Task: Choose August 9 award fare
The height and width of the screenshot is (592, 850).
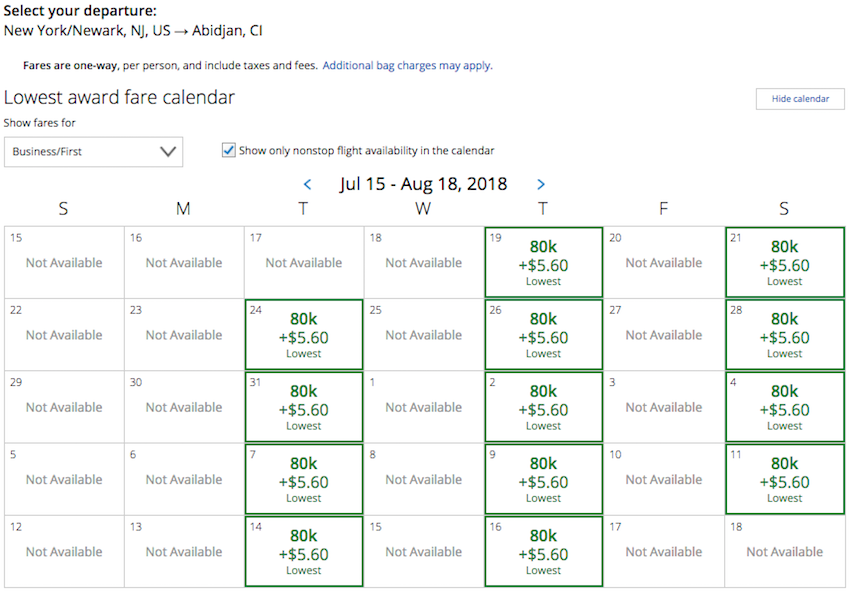Action: 544,478
